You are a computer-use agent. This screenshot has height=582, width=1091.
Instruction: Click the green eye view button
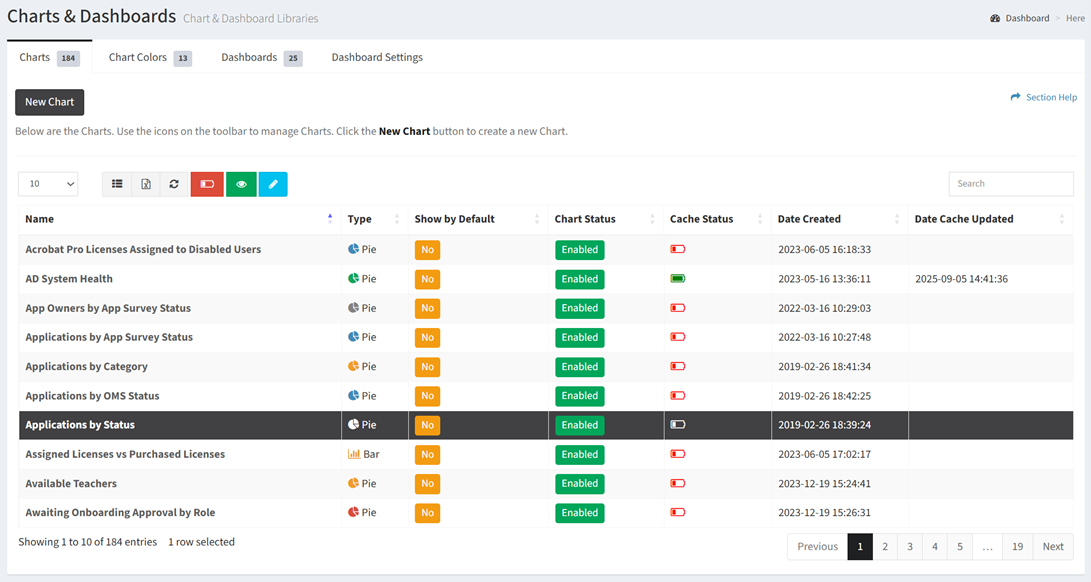tap(241, 184)
